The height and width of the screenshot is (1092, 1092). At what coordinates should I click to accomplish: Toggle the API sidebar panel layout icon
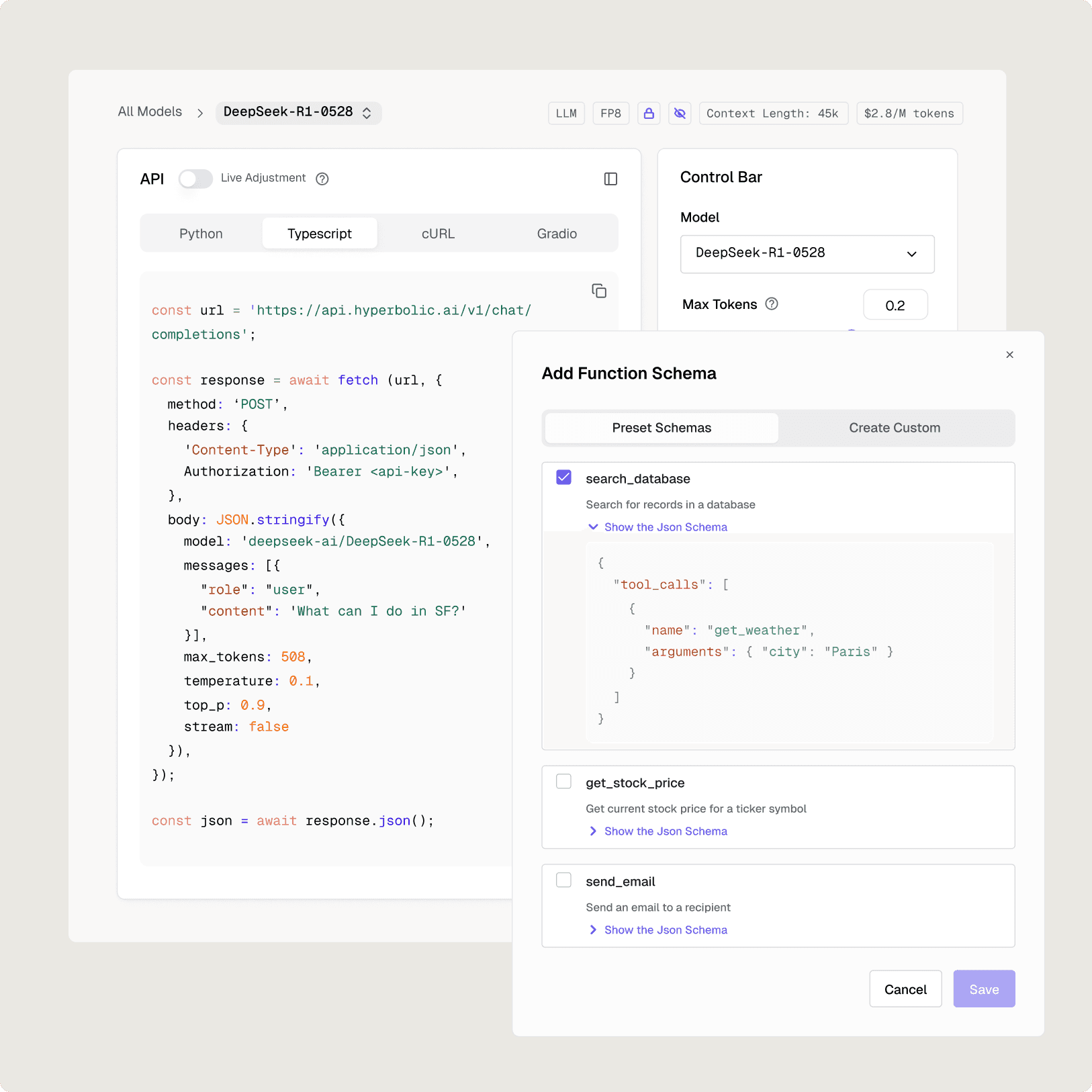610,179
